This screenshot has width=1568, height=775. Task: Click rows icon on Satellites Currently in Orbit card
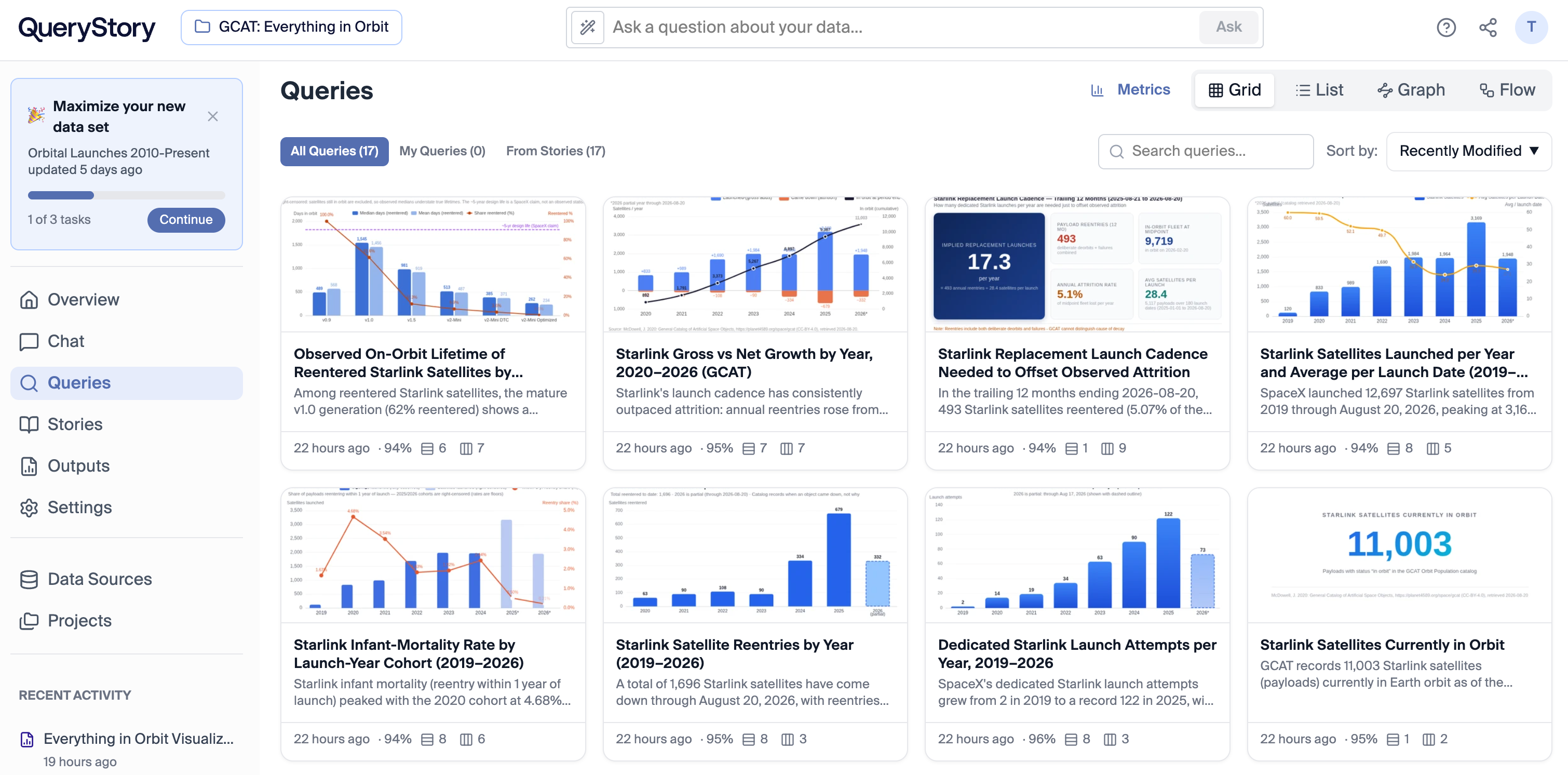pyautogui.click(x=1393, y=739)
